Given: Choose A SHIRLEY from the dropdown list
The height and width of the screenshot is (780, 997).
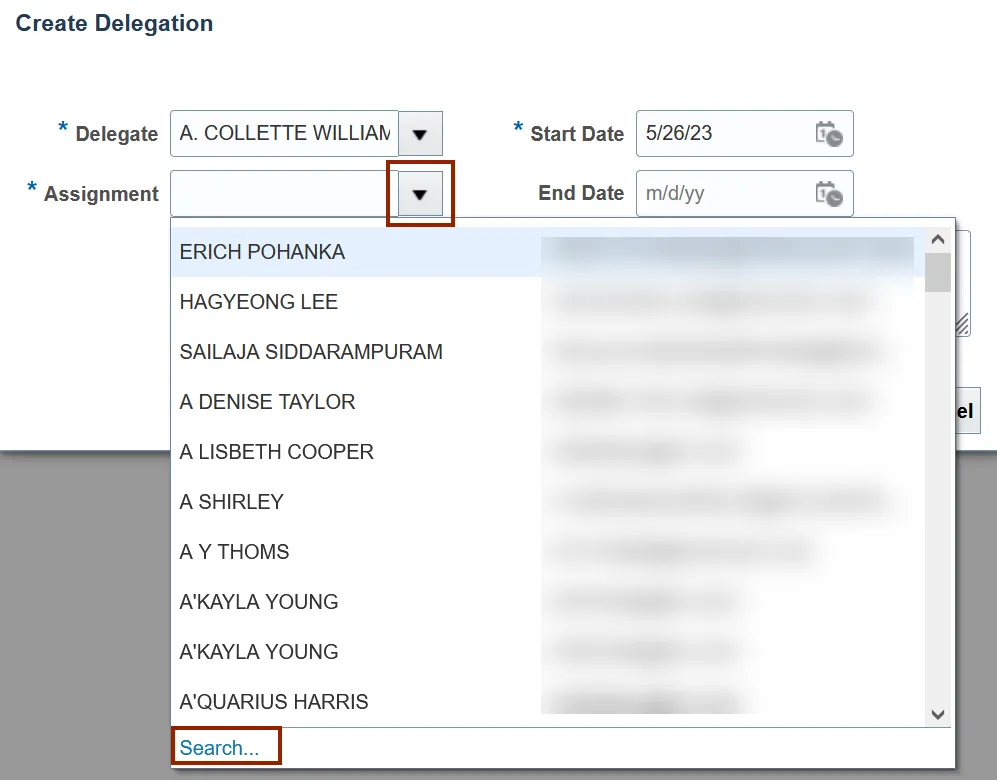Looking at the screenshot, I should tap(231, 502).
